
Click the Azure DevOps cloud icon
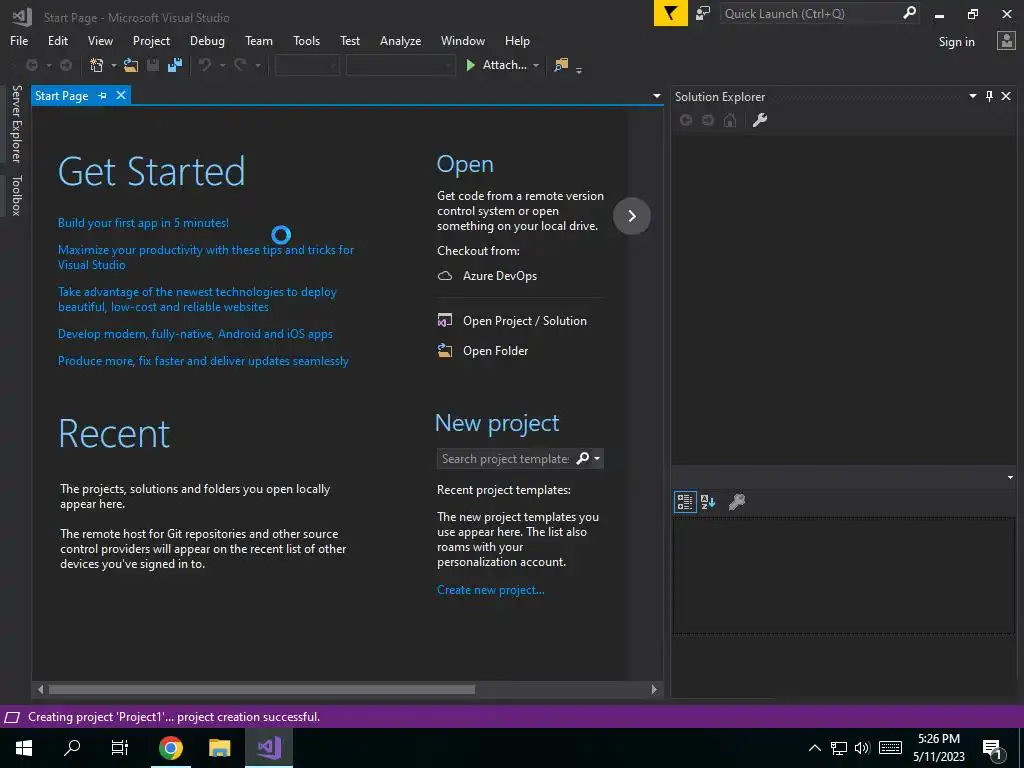coord(445,276)
